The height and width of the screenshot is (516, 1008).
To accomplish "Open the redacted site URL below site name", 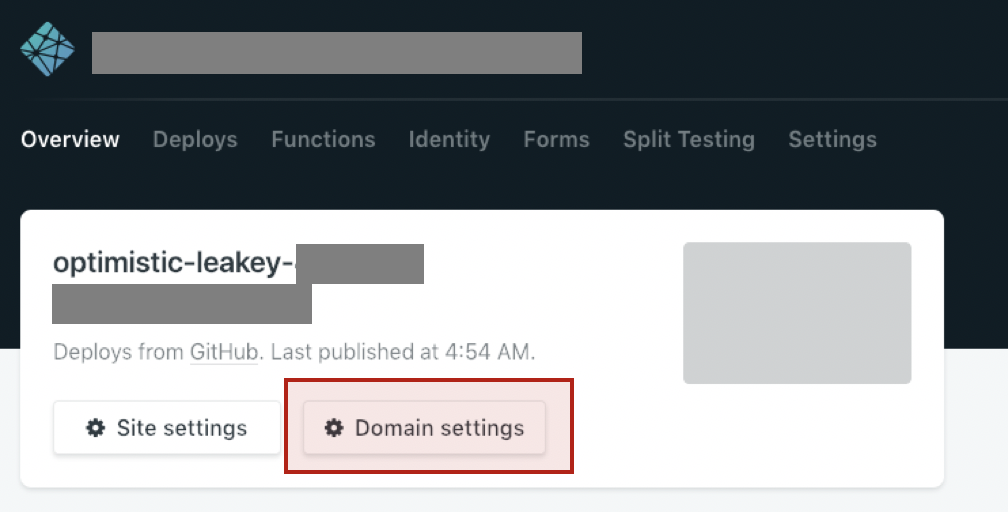I will [182, 304].
